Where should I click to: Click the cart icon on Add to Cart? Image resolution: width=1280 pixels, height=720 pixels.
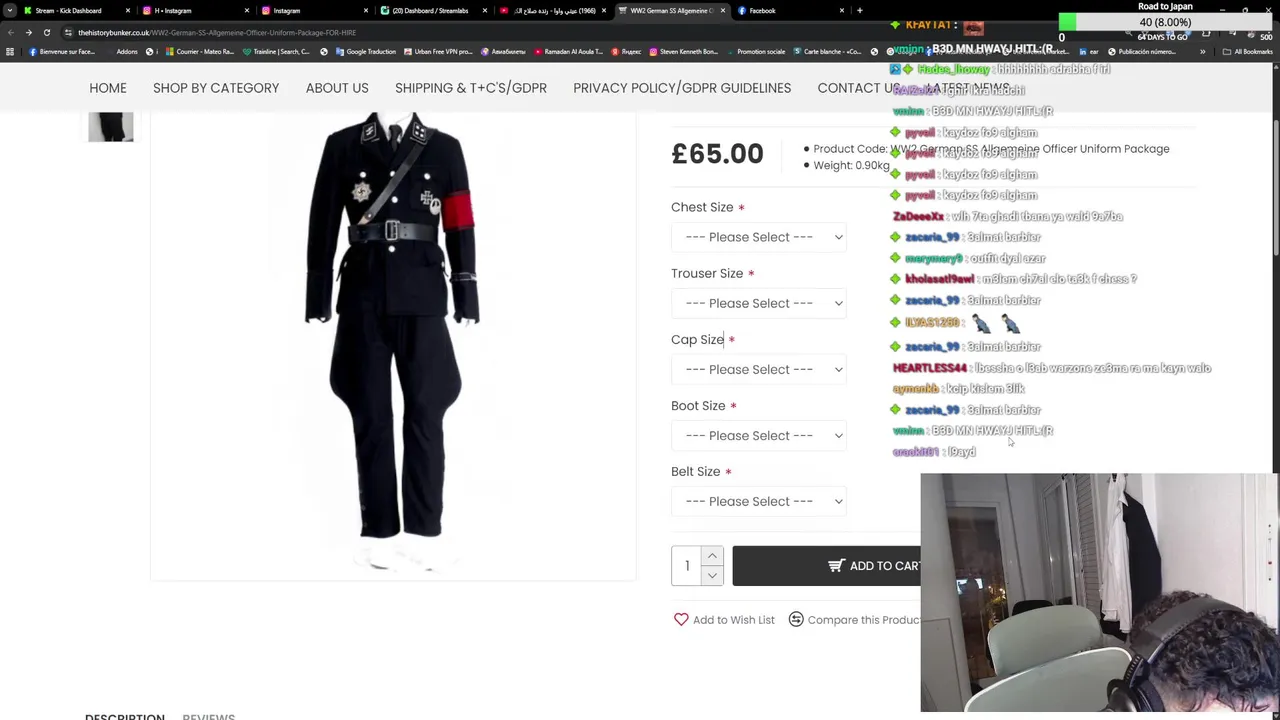[x=836, y=566]
